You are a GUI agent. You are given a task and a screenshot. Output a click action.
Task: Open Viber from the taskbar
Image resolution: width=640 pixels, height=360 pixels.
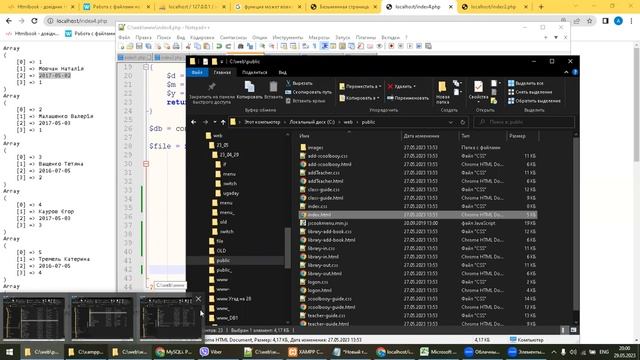(x=211, y=352)
